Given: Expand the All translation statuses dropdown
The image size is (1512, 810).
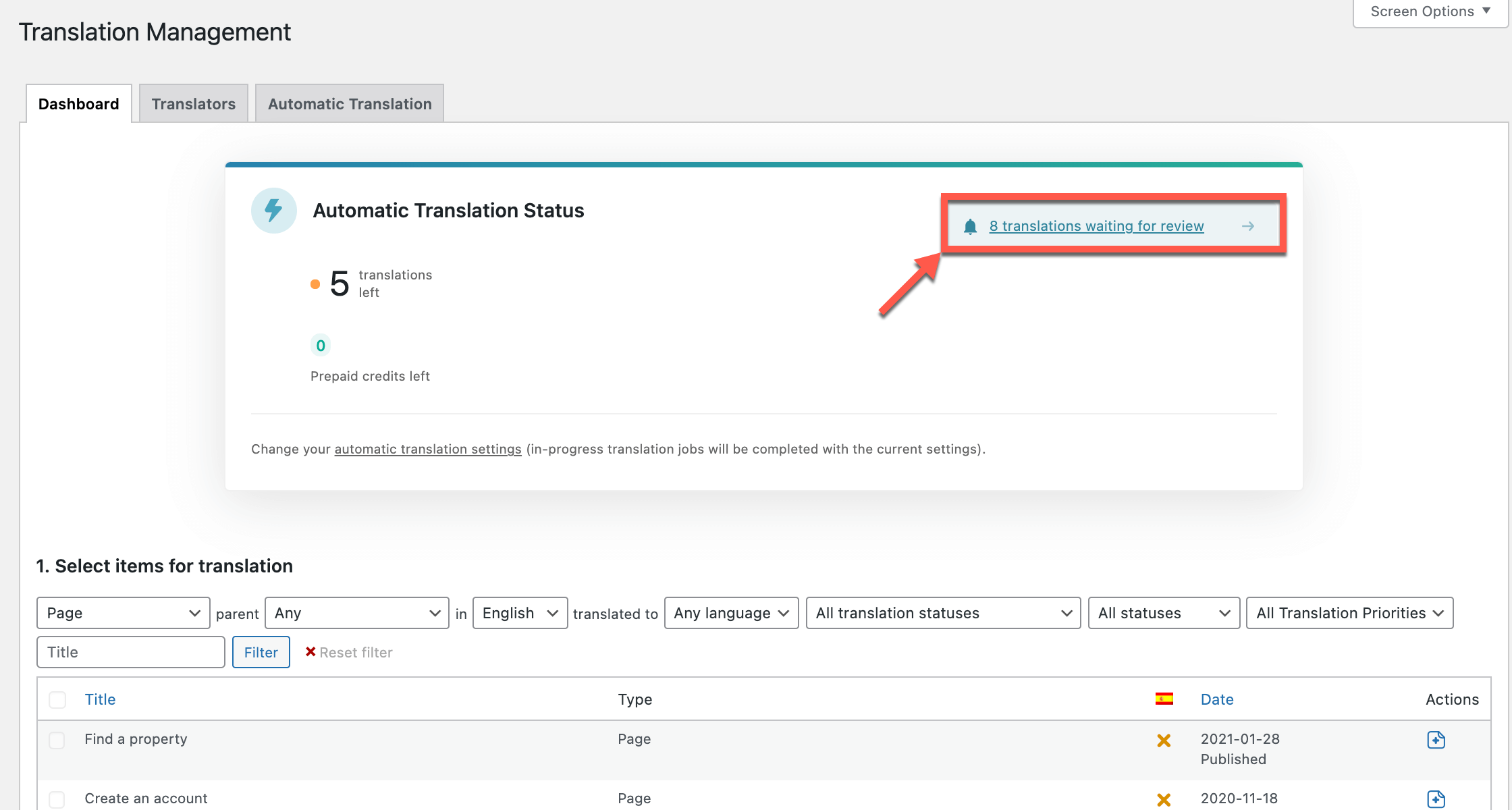Looking at the screenshot, I should point(943,613).
